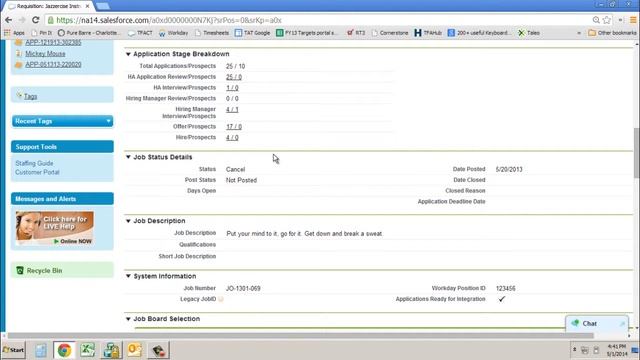The width and height of the screenshot is (640, 360).
Task: Click the horizontal page scrollbar
Action: coord(300,336)
